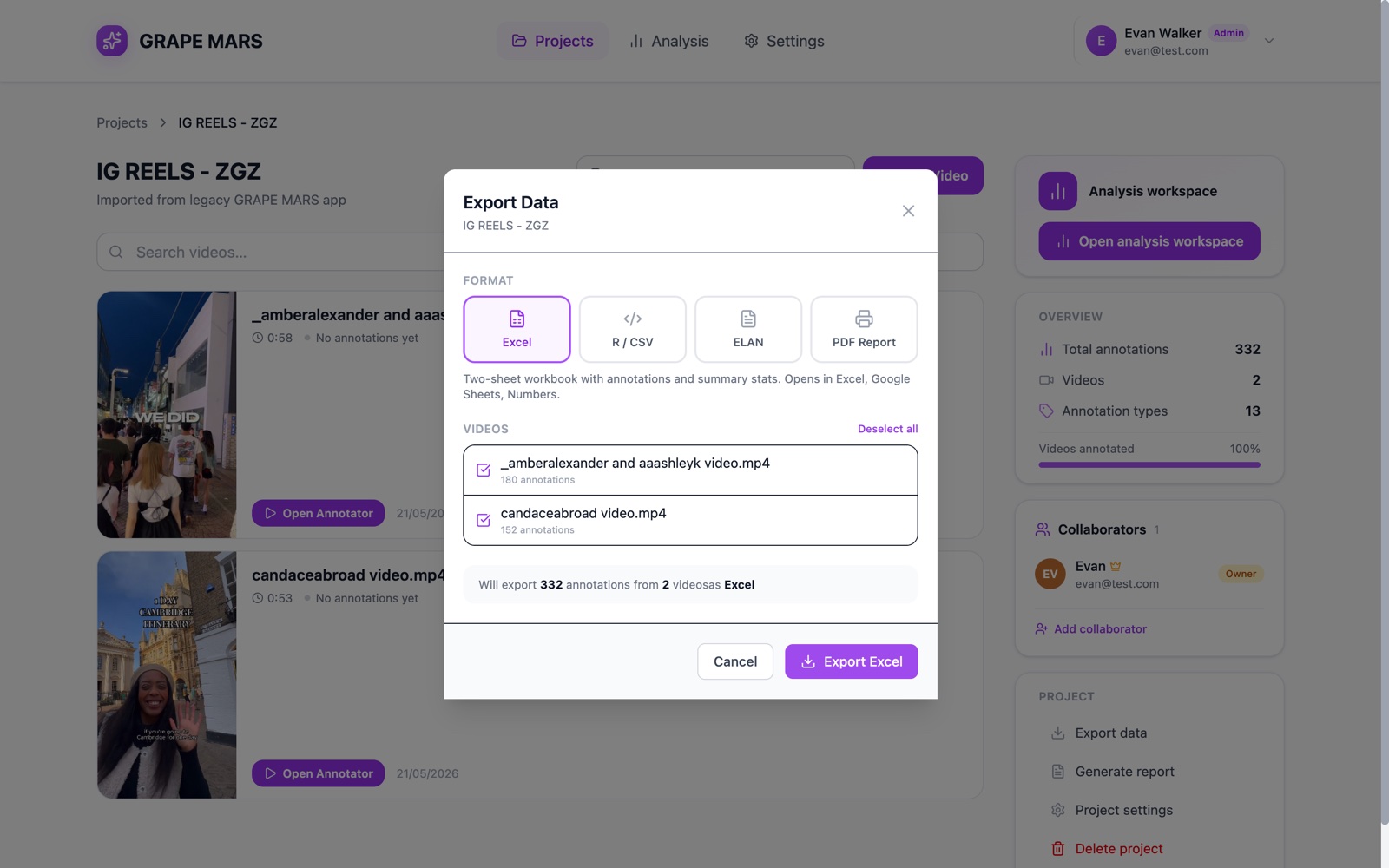Cancel the export dialog

[x=735, y=661]
